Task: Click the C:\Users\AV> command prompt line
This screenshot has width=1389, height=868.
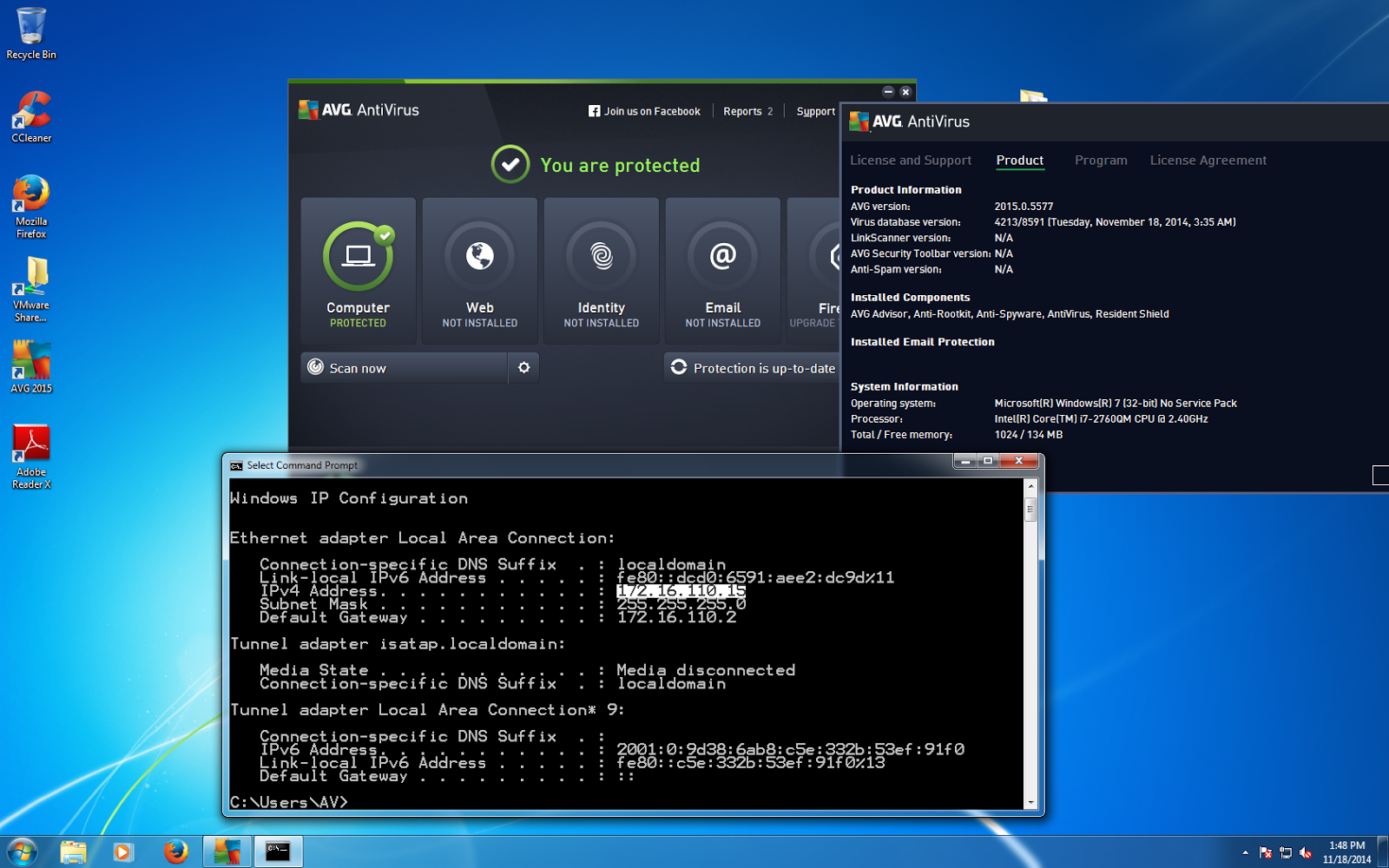Action: pyautogui.click(x=289, y=802)
